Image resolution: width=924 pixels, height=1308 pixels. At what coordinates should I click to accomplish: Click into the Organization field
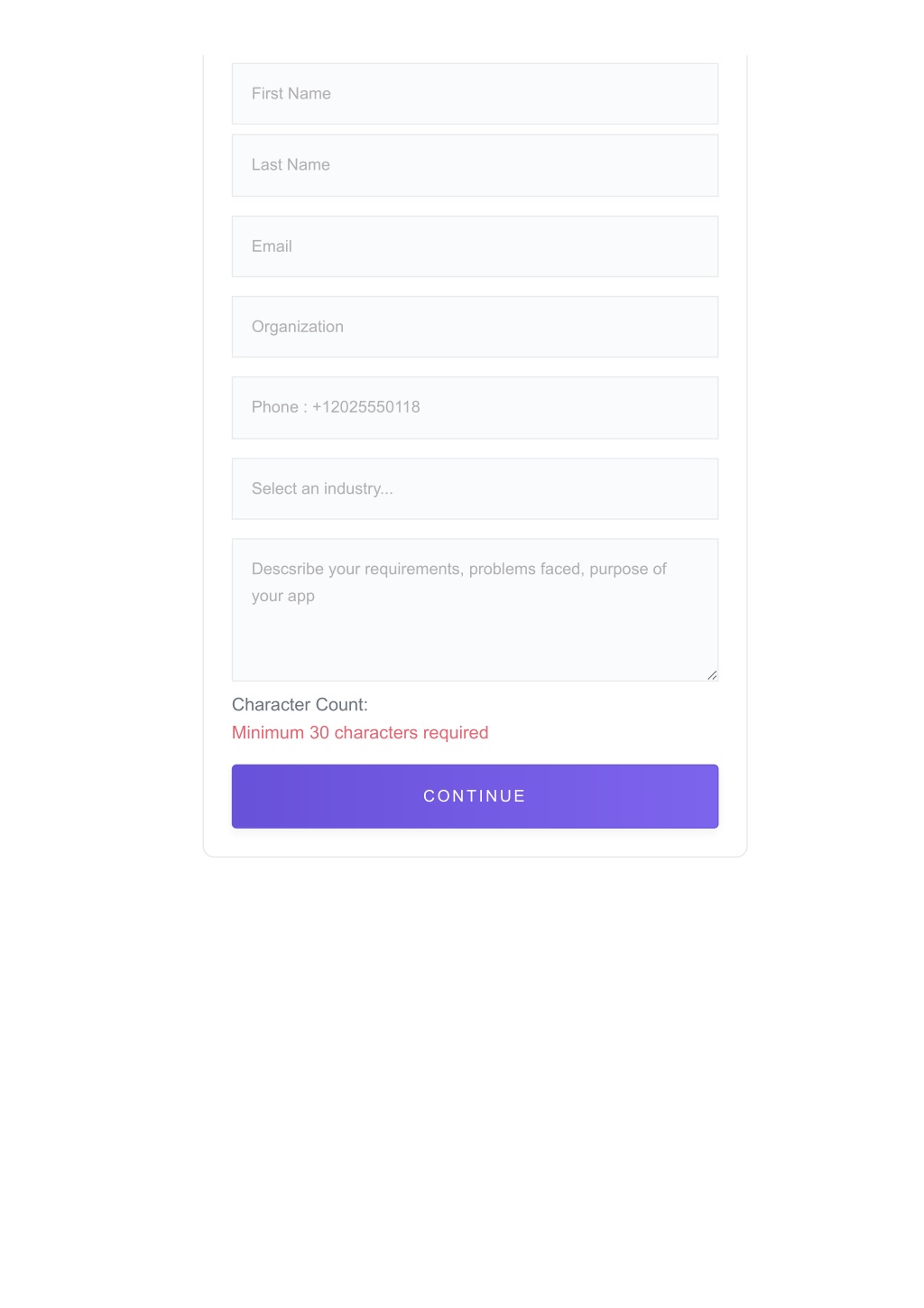coord(475,327)
